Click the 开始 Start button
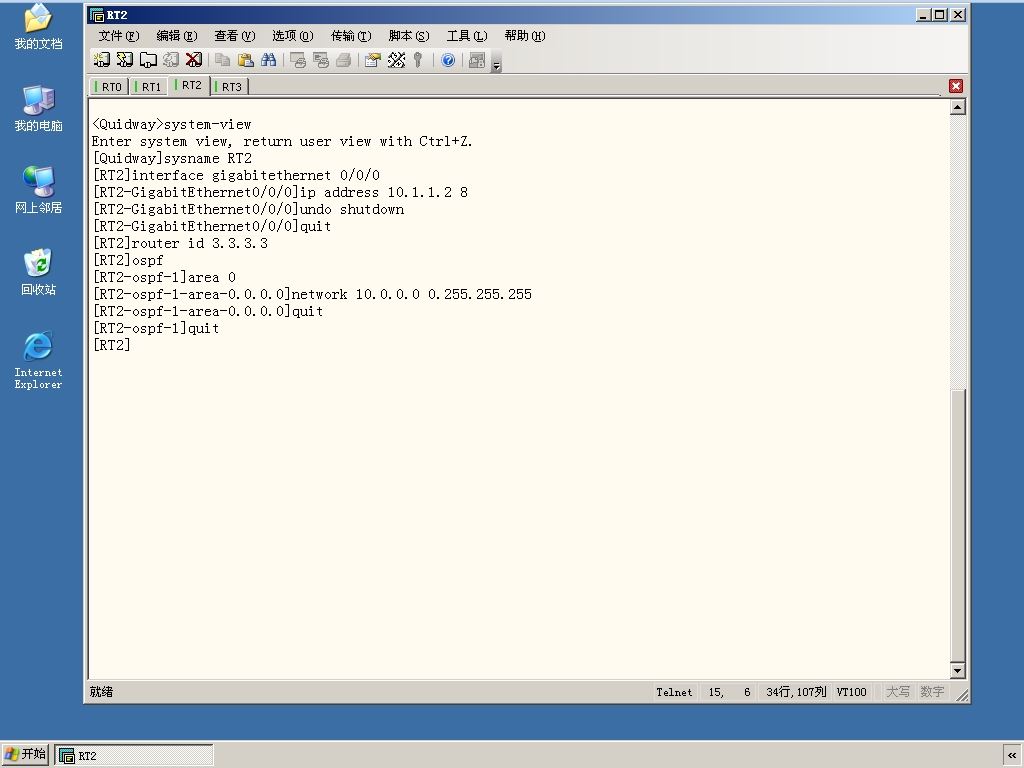This screenshot has height=768, width=1024. [25, 754]
